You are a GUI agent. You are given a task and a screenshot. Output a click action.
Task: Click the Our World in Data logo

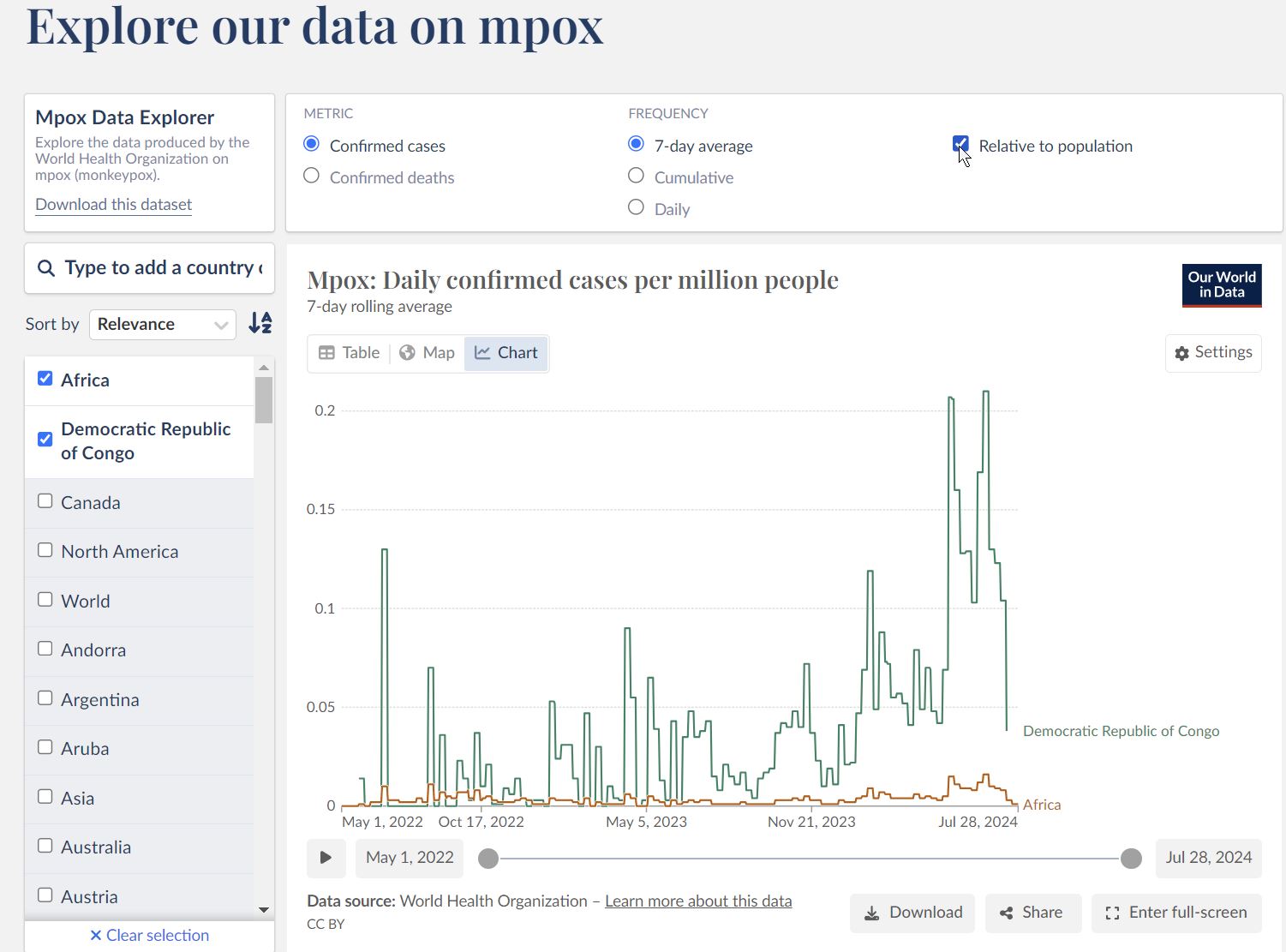1221,285
